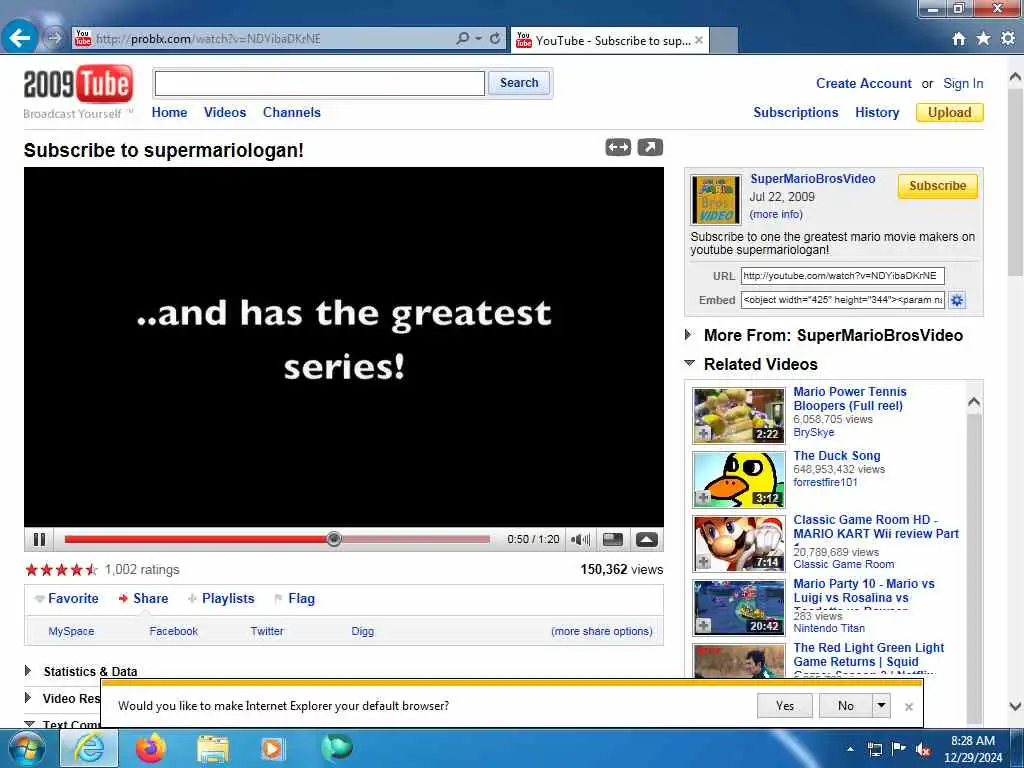The image size is (1024, 768).
Task: Open The Duck Song video thumbnail
Action: pos(739,479)
